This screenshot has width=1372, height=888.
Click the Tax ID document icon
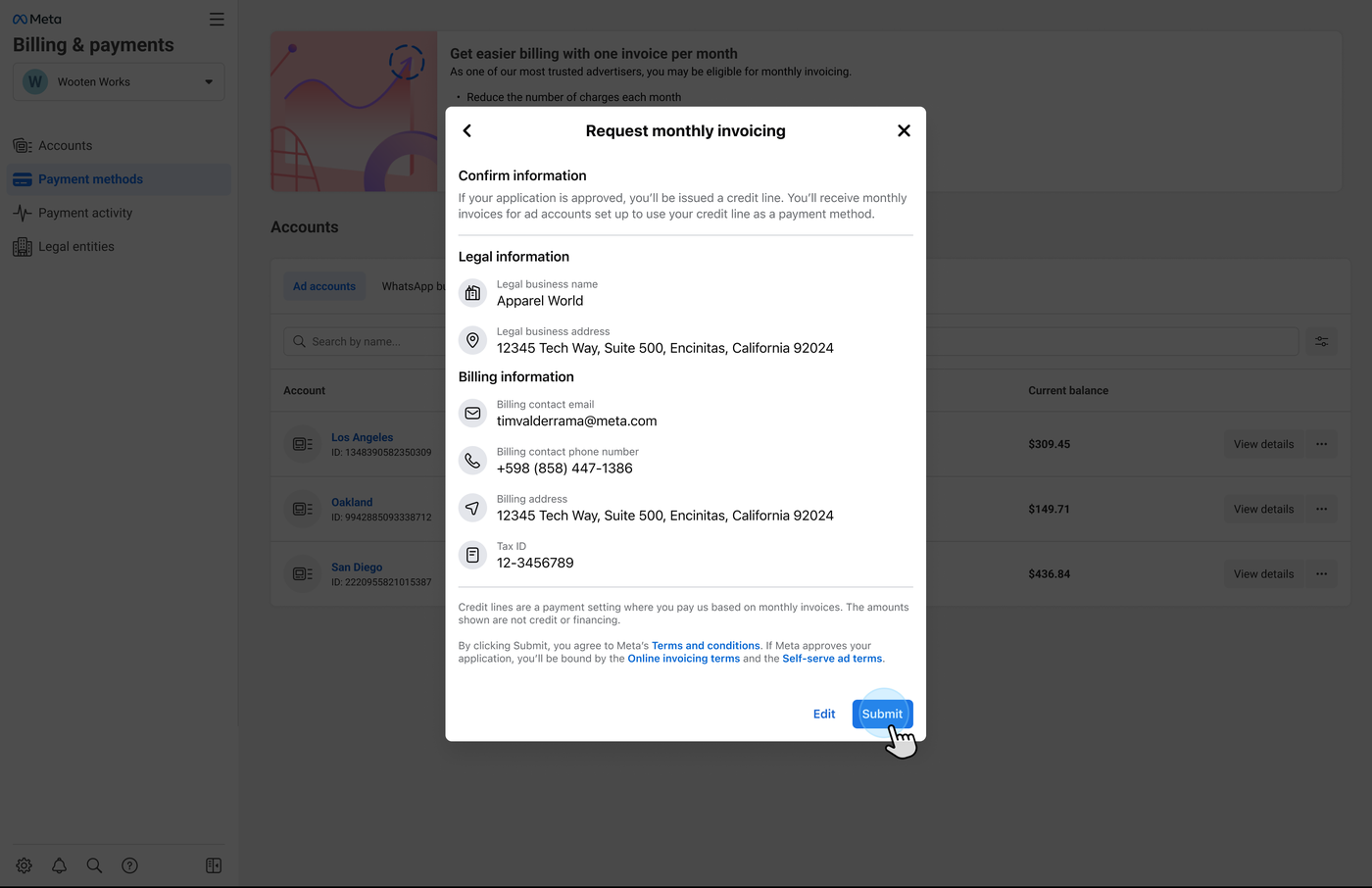472,555
